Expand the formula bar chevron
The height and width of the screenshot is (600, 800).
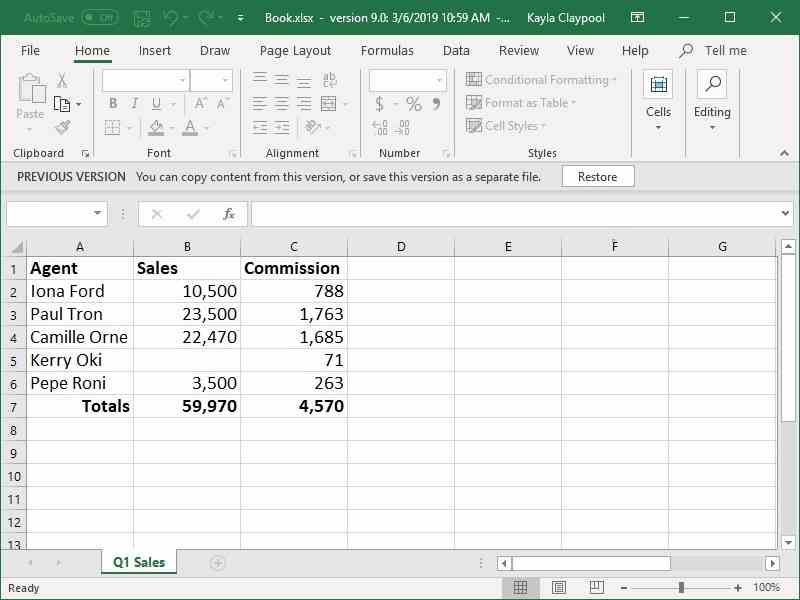tap(785, 214)
